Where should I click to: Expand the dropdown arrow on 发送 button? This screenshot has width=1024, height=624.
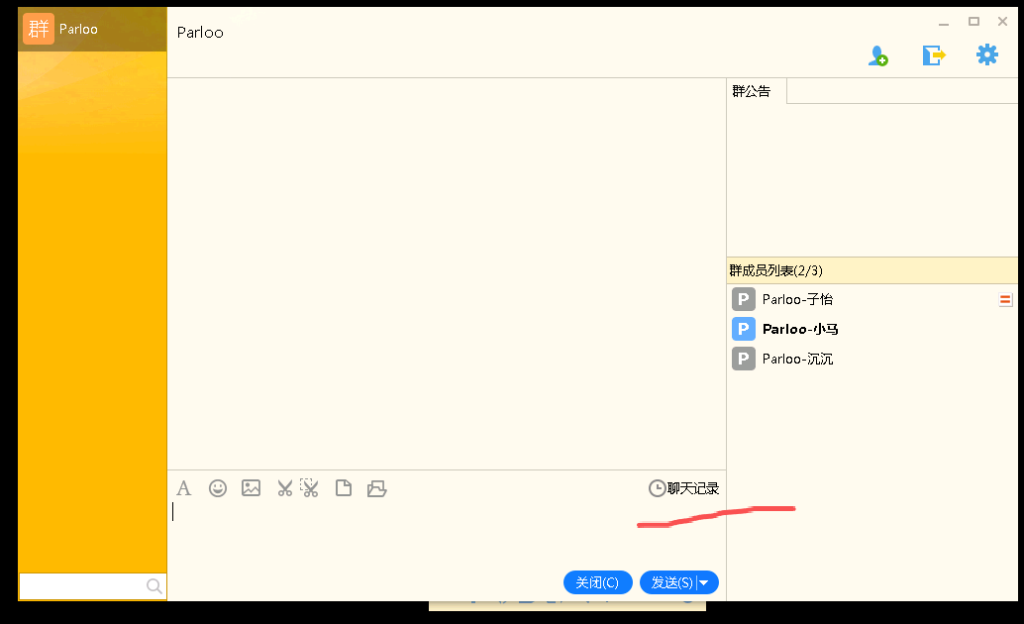coord(706,582)
